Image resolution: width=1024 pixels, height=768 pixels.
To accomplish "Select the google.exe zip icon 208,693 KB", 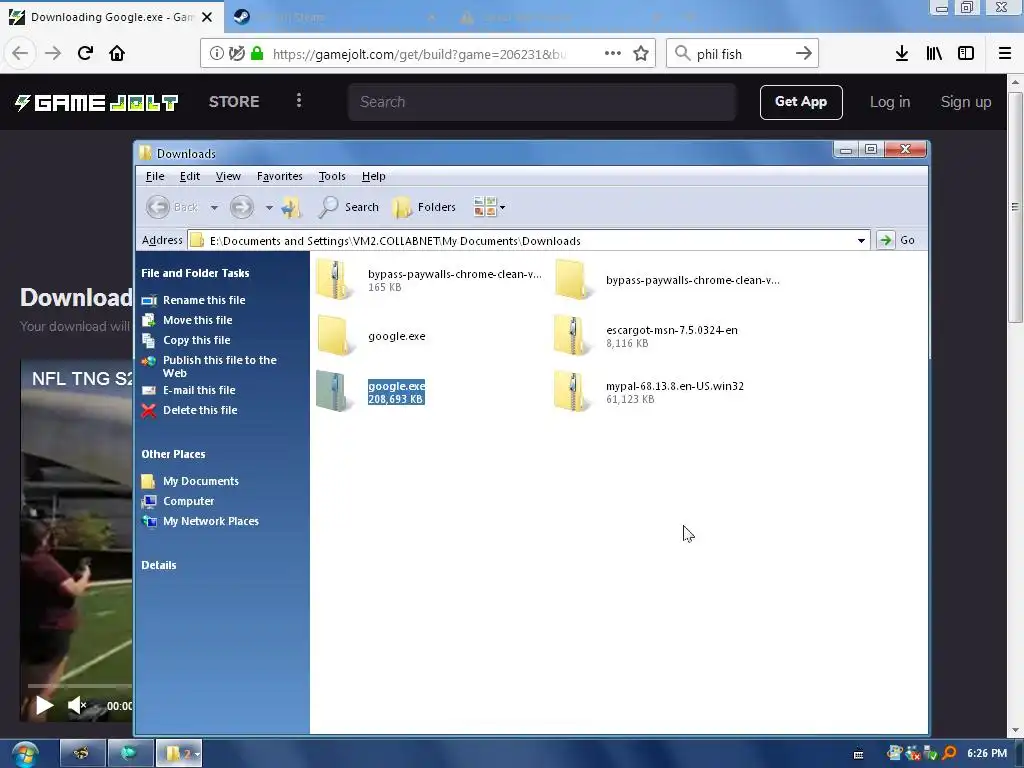I will [335, 392].
